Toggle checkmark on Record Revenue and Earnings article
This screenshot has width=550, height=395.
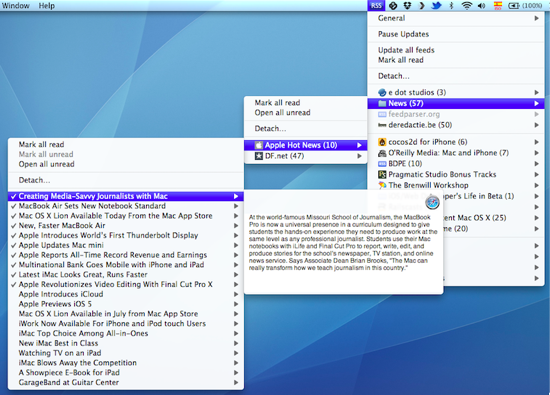pyautogui.click(x=14, y=255)
